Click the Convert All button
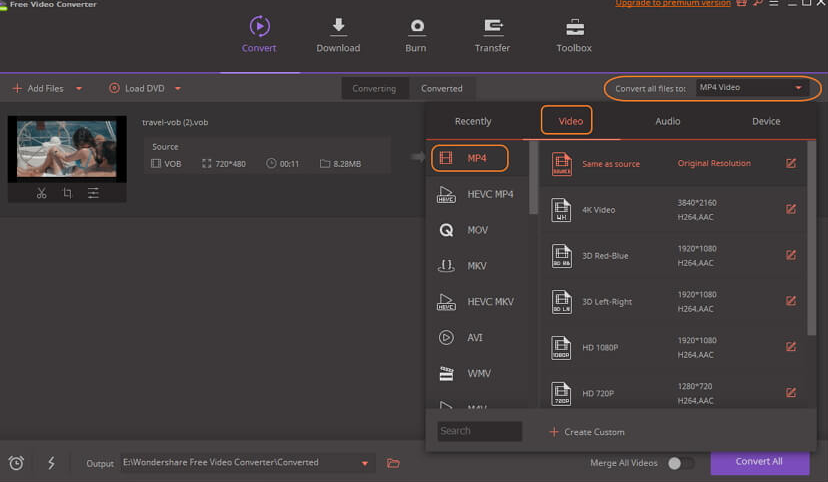828x482 pixels. point(759,462)
